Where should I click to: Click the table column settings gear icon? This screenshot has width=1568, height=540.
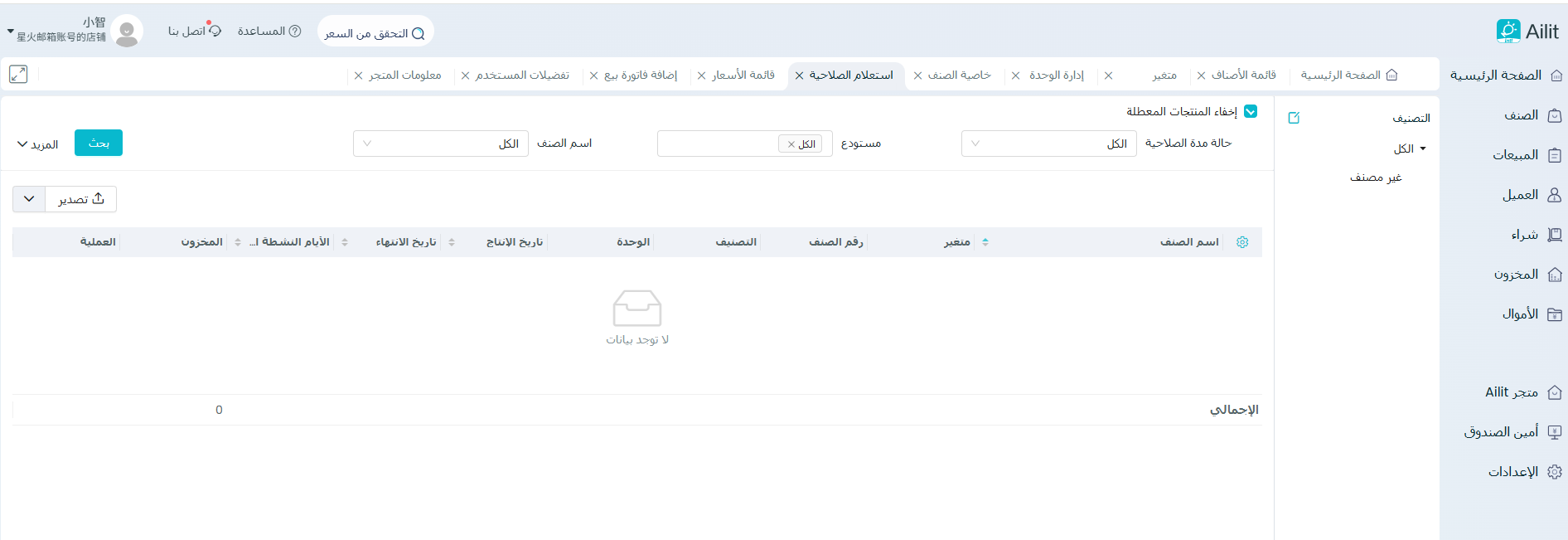tap(1242, 242)
